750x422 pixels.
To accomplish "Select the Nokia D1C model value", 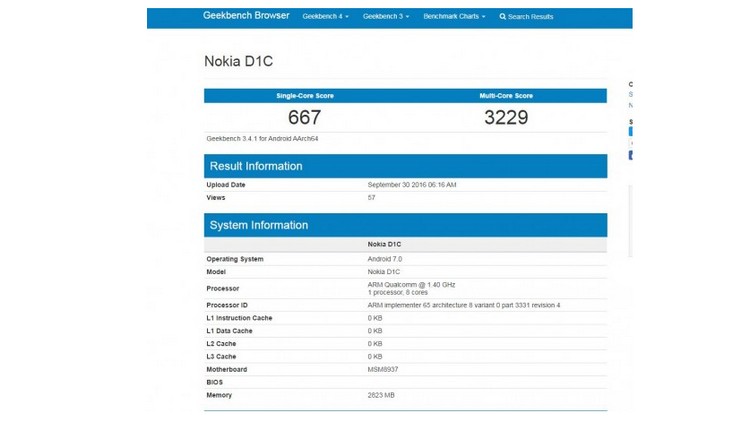I will tap(384, 272).
